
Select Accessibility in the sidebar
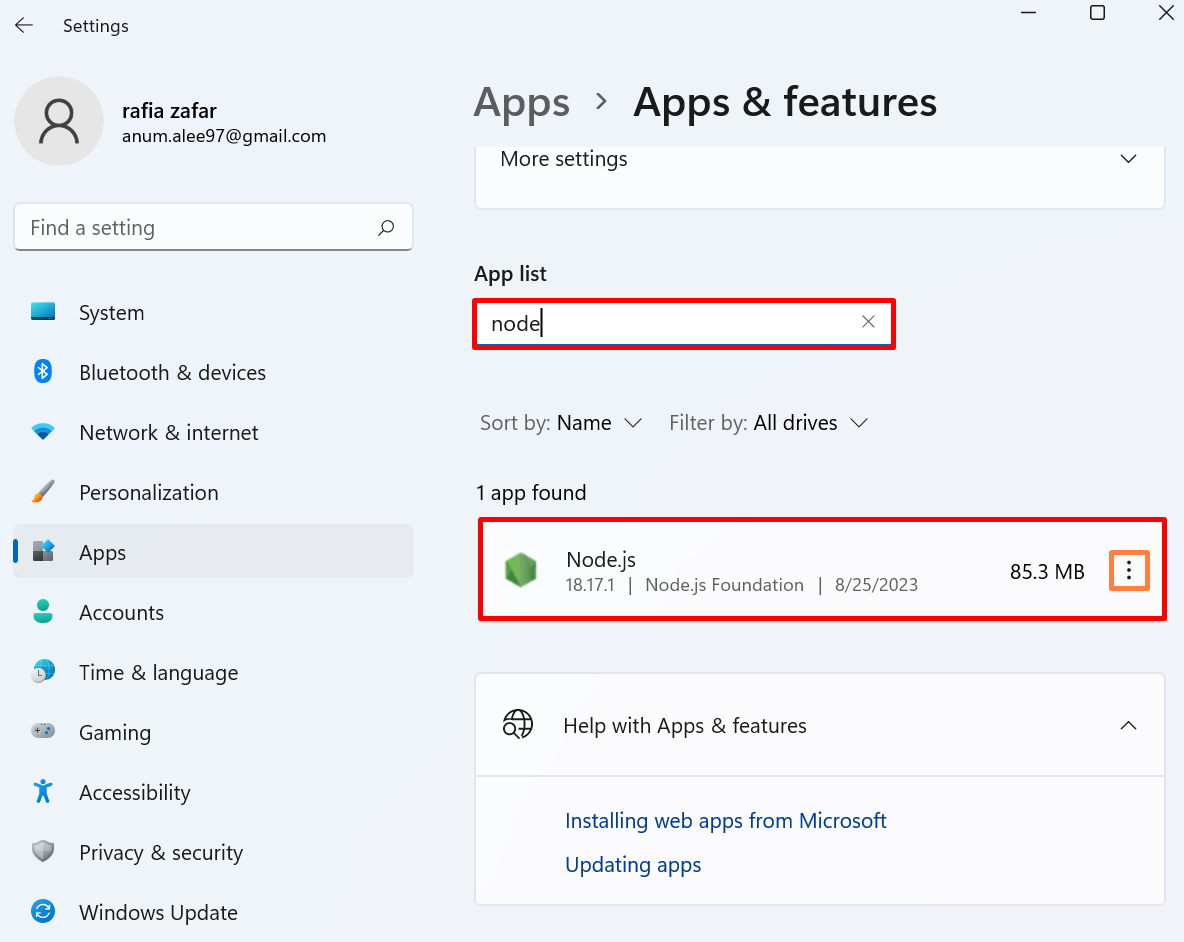pyautogui.click(x=214, y=792)
